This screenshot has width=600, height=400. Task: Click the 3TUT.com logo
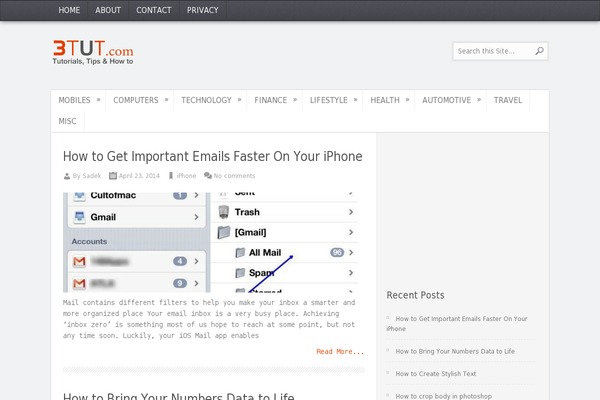[x=93, y=52]
